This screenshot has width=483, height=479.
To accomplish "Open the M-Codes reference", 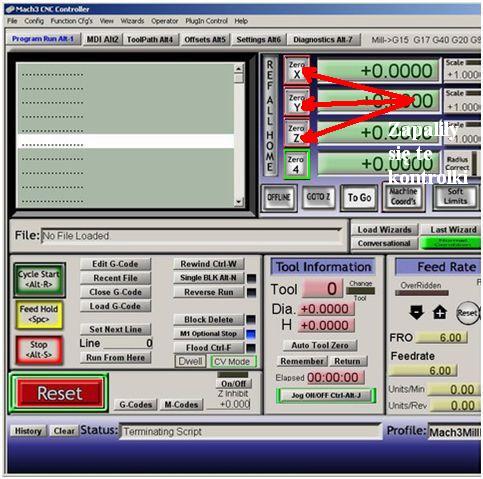I will pyautogui.click(x=181, y=405).
